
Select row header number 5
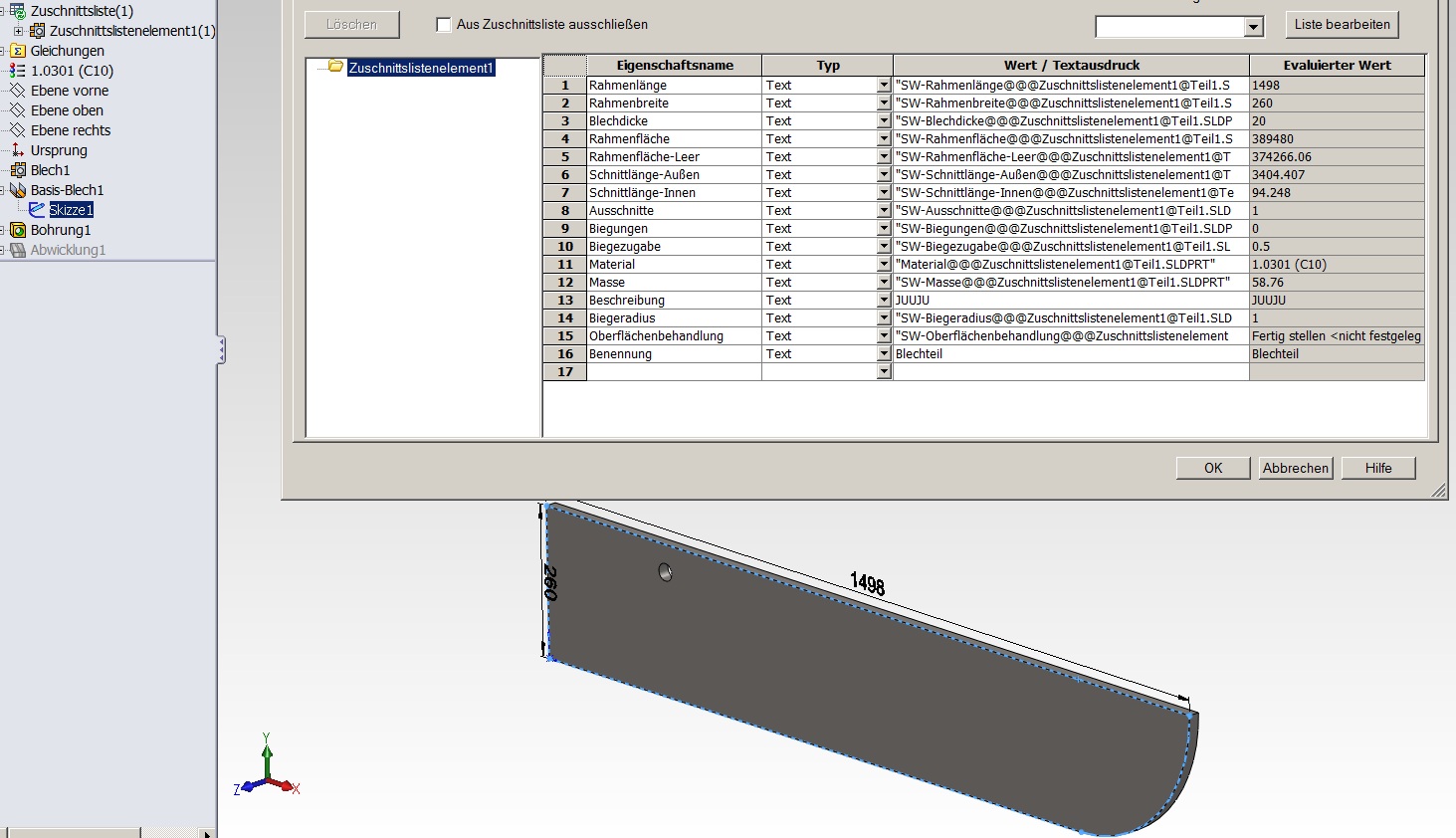(x=565, y=157)
